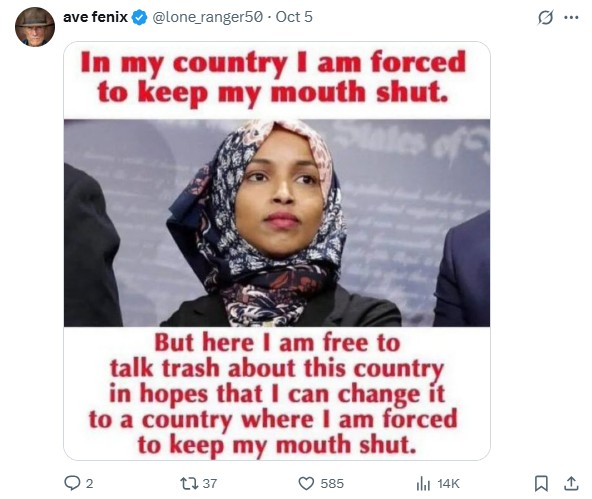Repost using the retweet arrows icon
This screenshot has height=499, width=592.
[x=189, y=483]
